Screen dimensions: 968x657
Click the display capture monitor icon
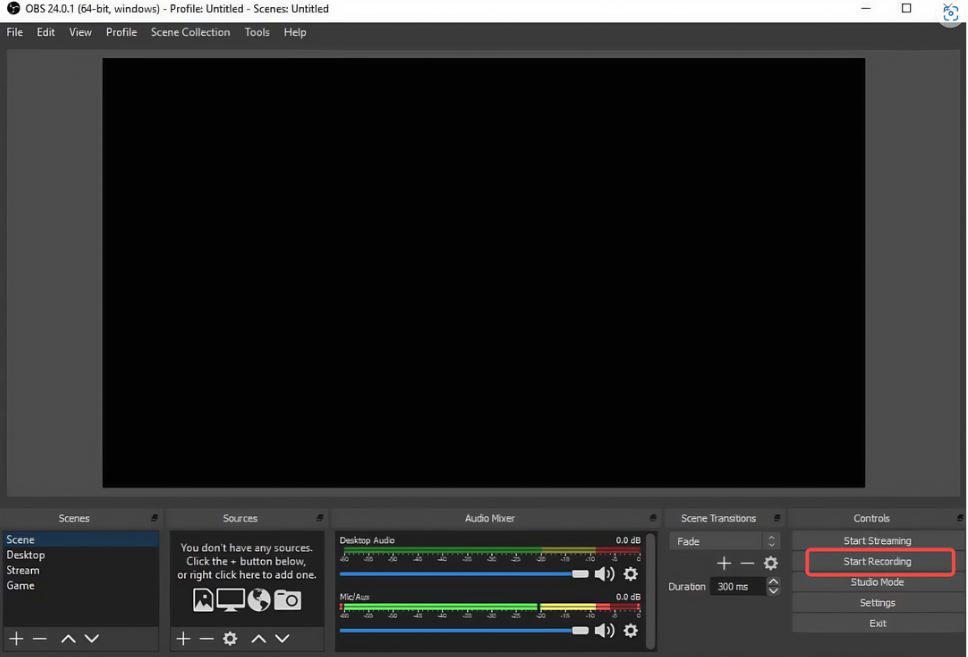[230, 599]
